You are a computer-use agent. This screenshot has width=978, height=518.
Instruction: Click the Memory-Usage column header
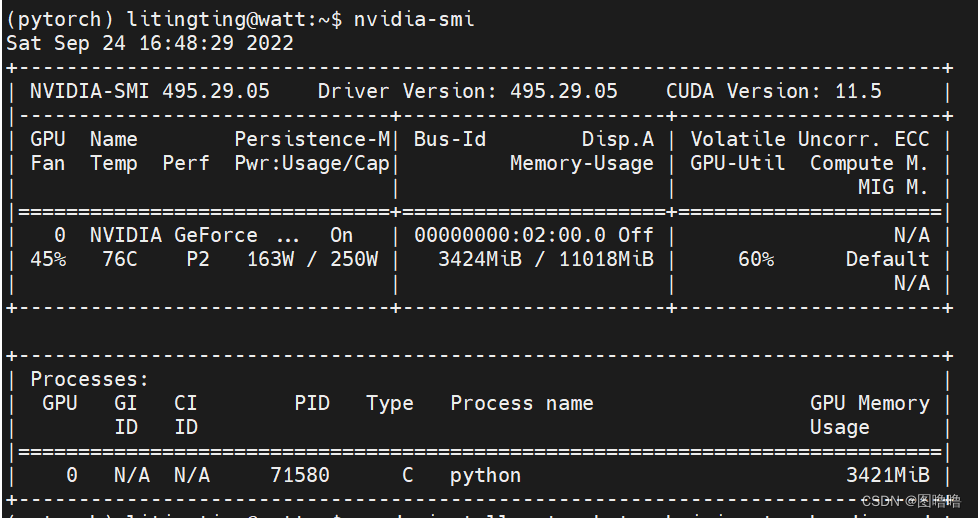coord(582,163)
